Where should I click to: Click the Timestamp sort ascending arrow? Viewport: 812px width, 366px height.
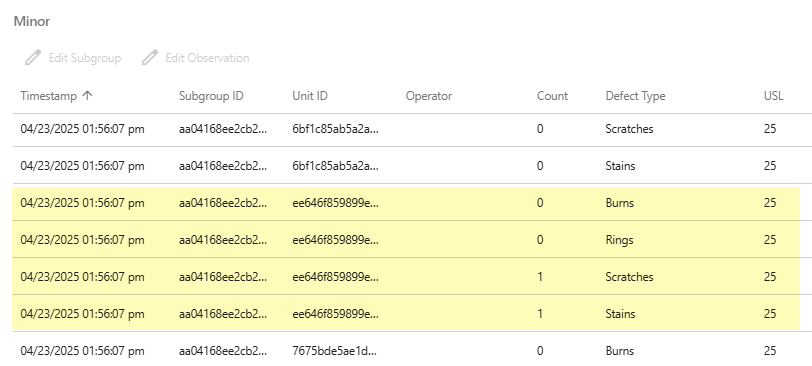tap(88, 96)
